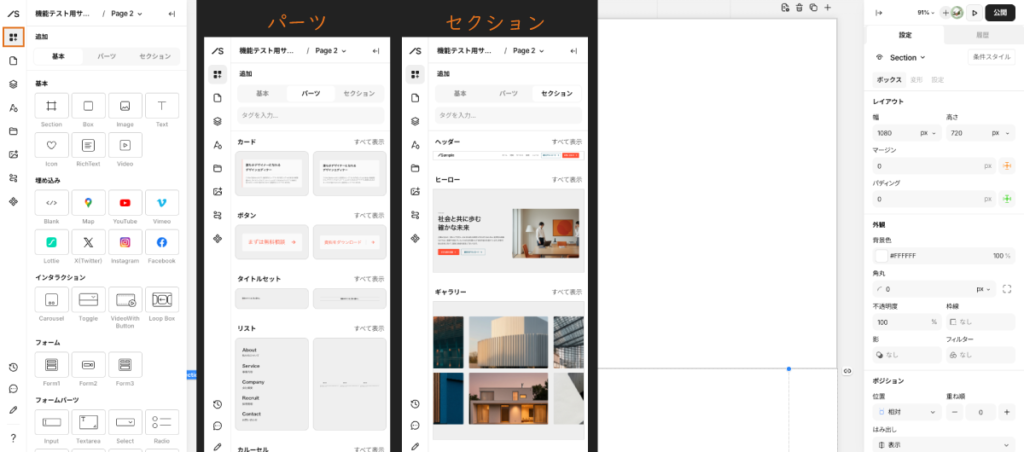Open the corner radius px unit dropdown
This screenshot has width=1024, height=452.
coord(984,289)
